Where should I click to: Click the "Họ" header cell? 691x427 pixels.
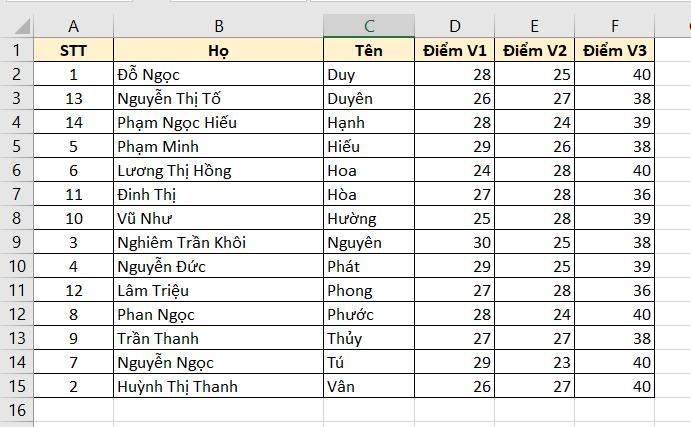218,50
